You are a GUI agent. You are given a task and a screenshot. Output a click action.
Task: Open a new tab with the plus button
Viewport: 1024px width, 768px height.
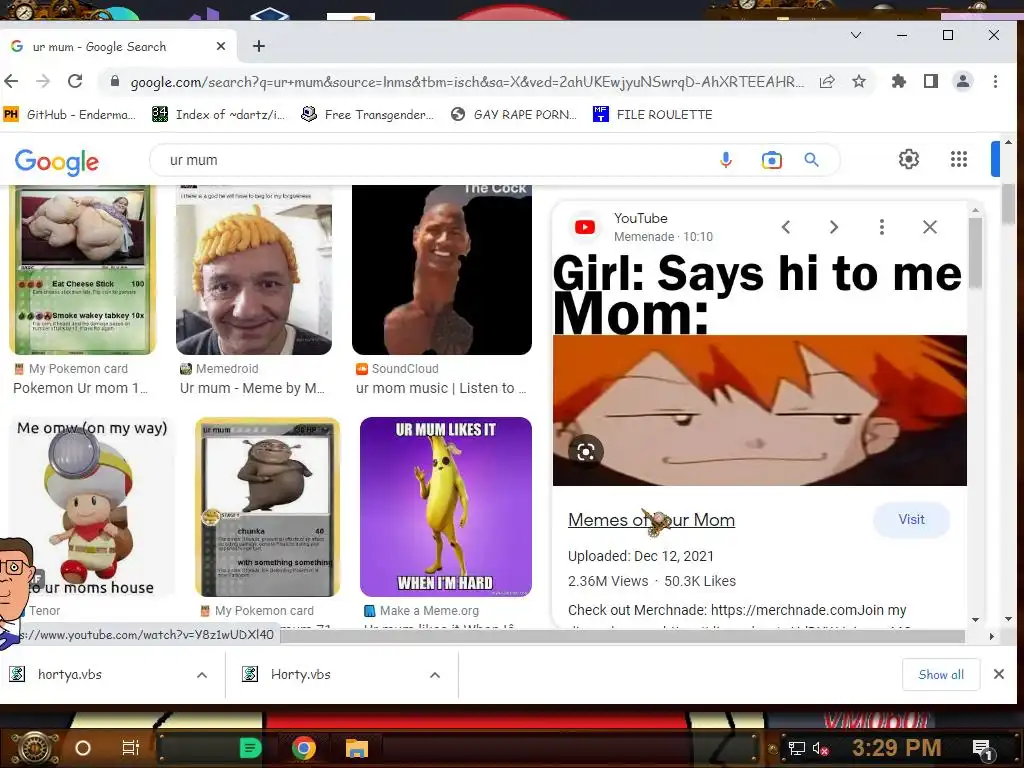259,46
